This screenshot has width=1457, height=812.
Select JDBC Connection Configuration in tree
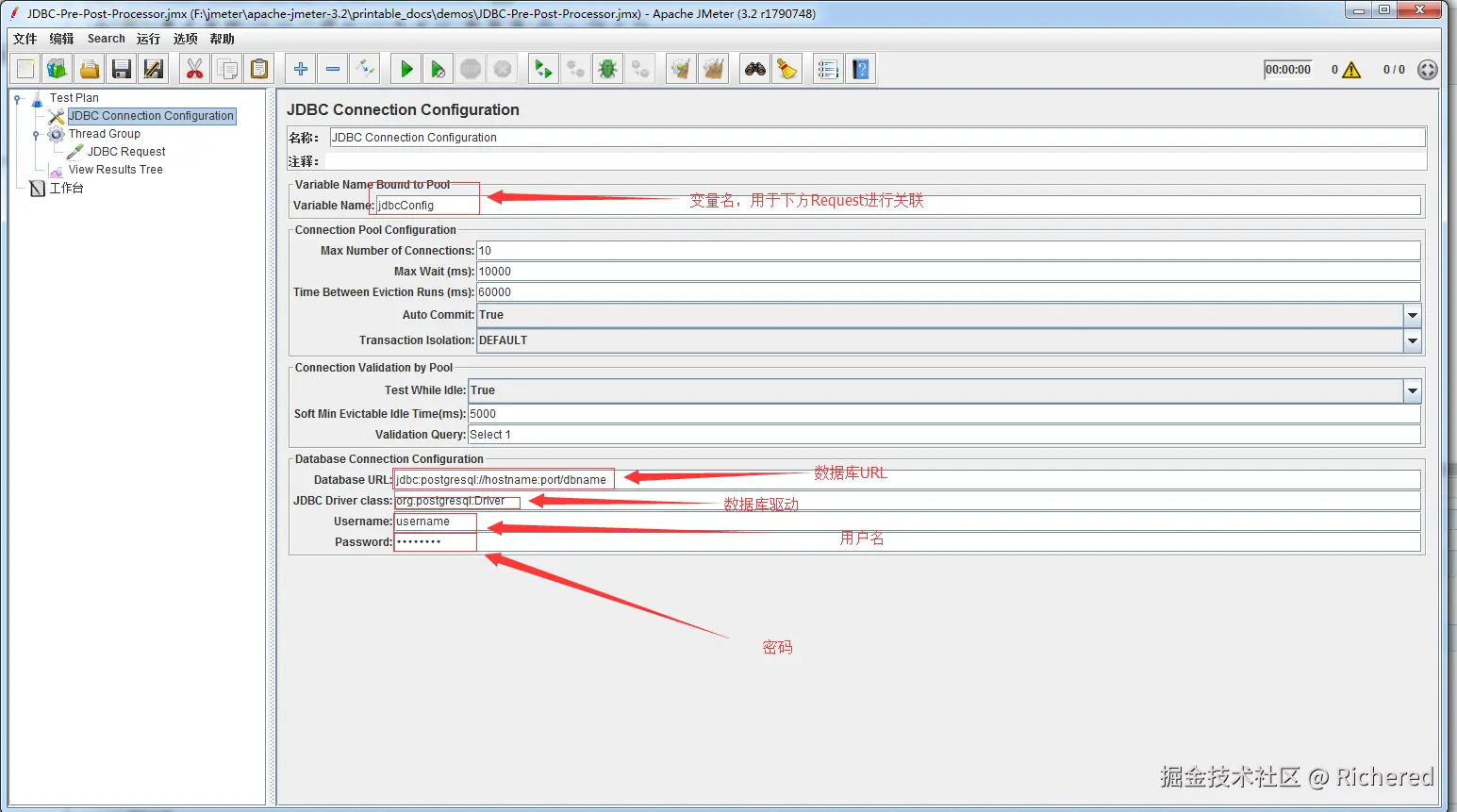tap(151, 116)
